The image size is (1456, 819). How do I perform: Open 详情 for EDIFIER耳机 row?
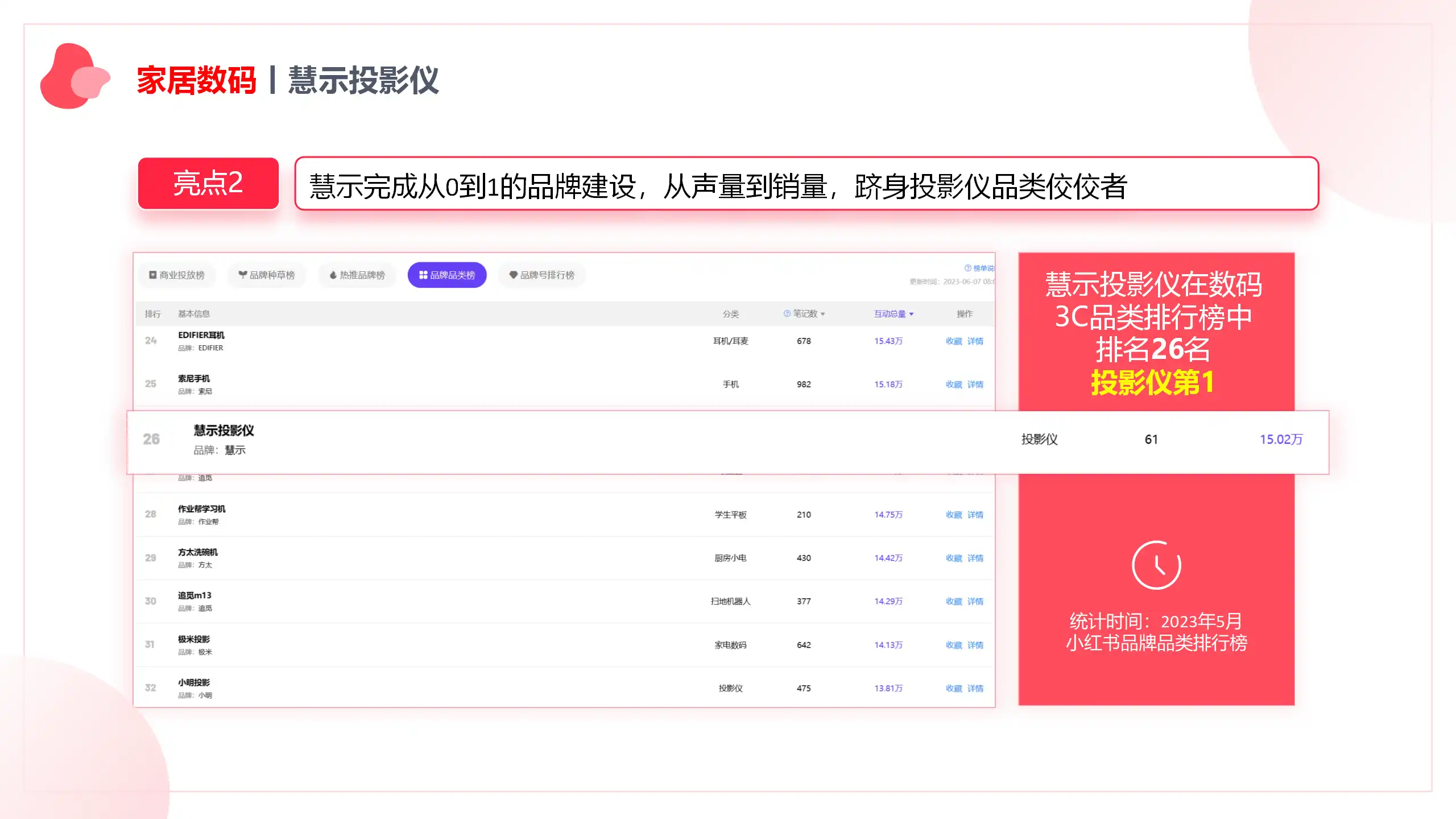point(975,341)
